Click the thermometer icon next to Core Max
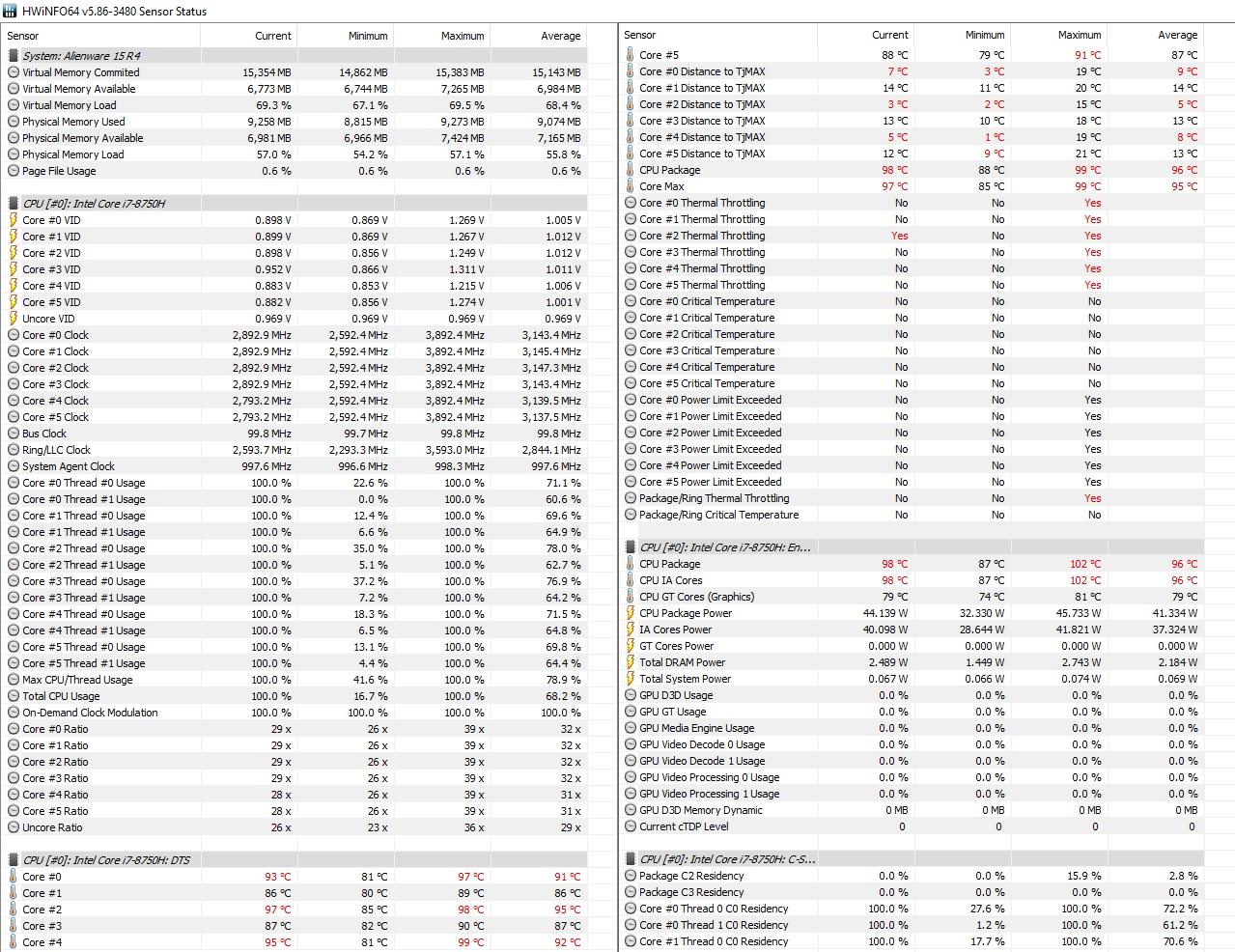1235x952 pixels. coord(631,186)
